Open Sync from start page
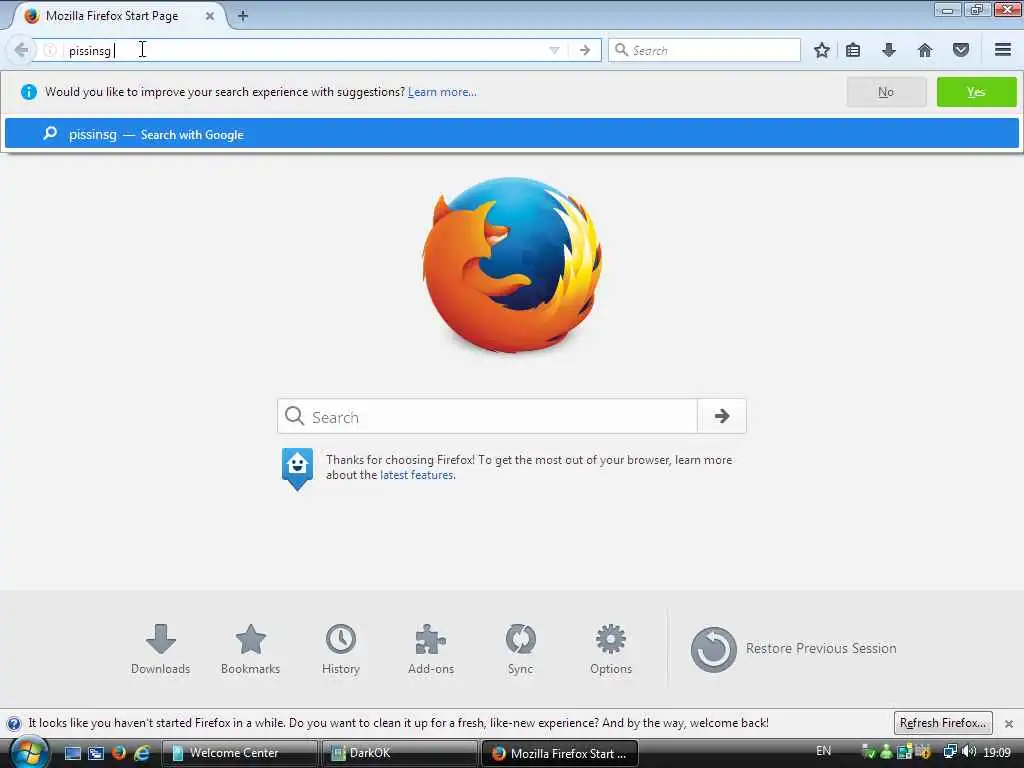This screenshot has width=1024, height=768. (520, 650)
